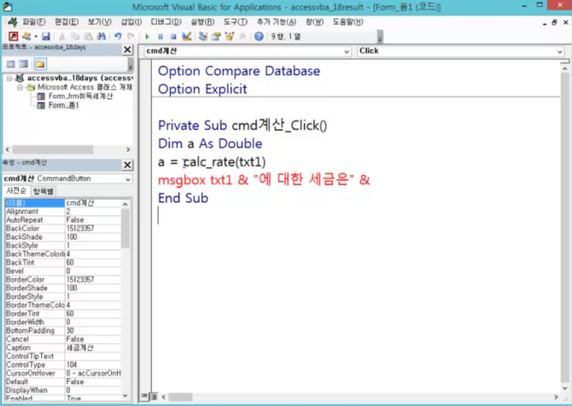Open the Object Browser icon
This screenshot has width=572, height=406.
tap(229, 36)
